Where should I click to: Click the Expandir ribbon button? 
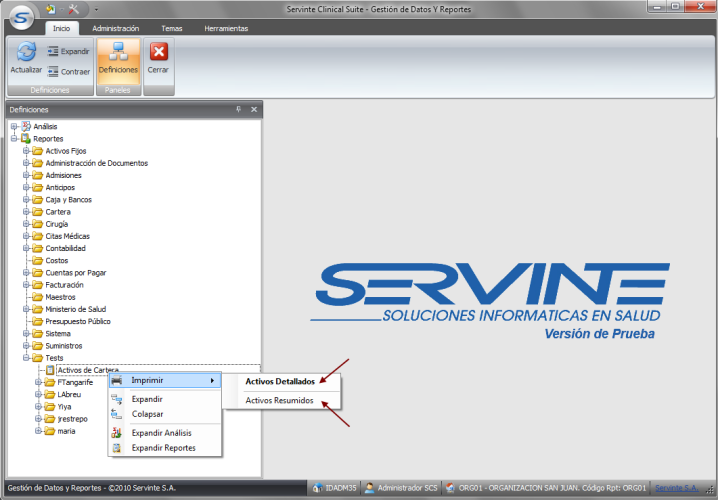(68, 51)
